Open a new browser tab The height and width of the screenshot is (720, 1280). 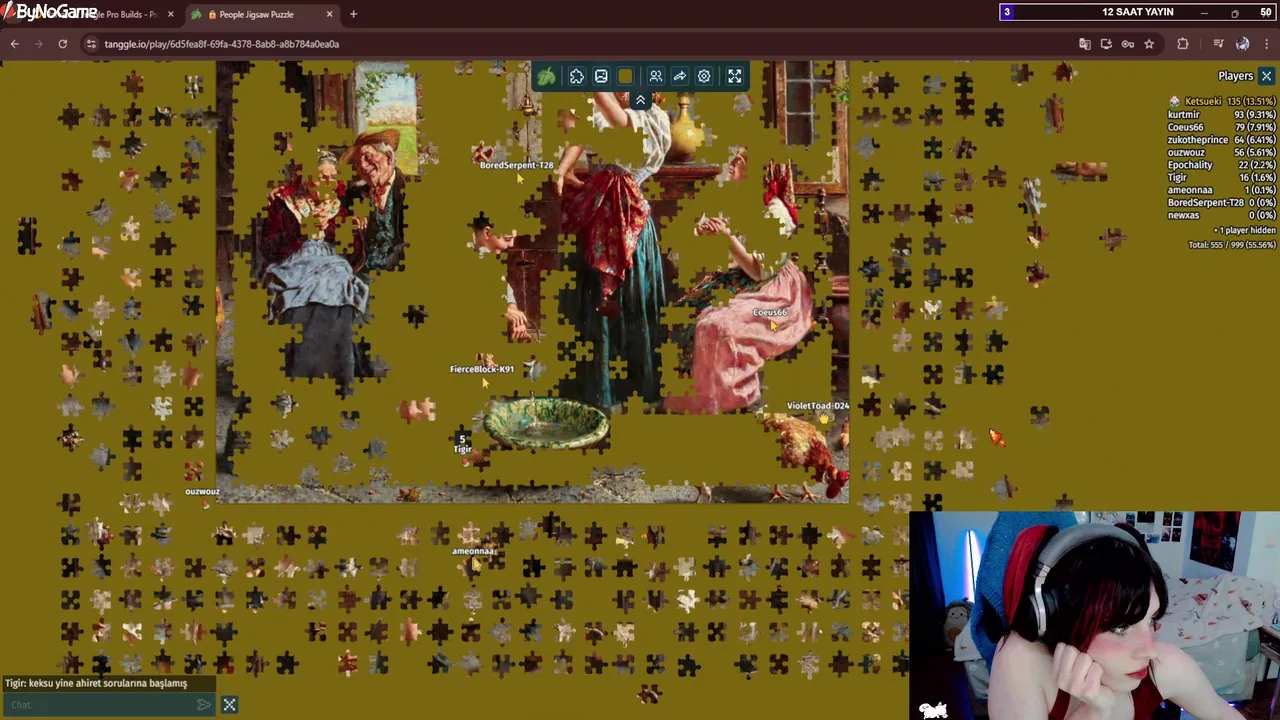pos(353,14)
